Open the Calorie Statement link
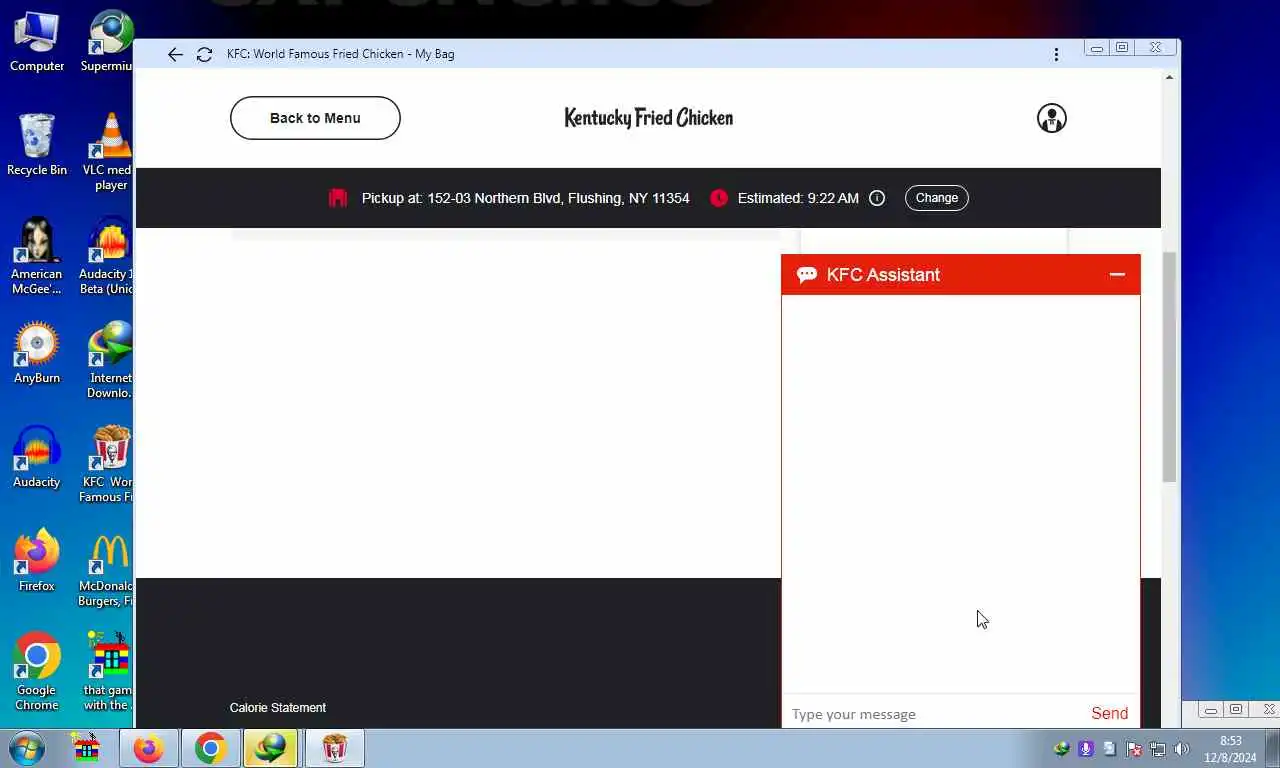 tap(278, 708)
